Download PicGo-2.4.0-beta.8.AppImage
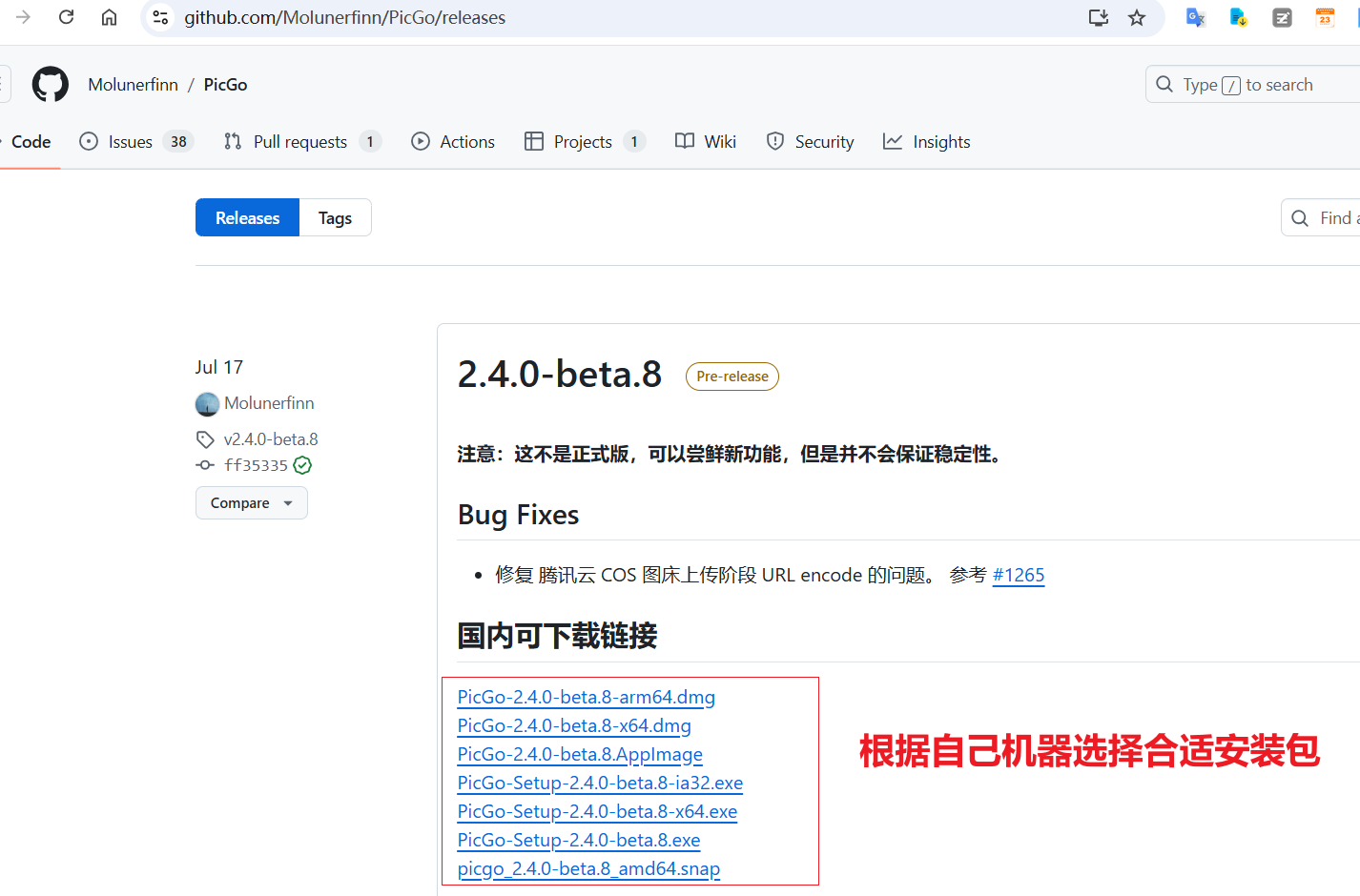 click(x=580, y=754)
